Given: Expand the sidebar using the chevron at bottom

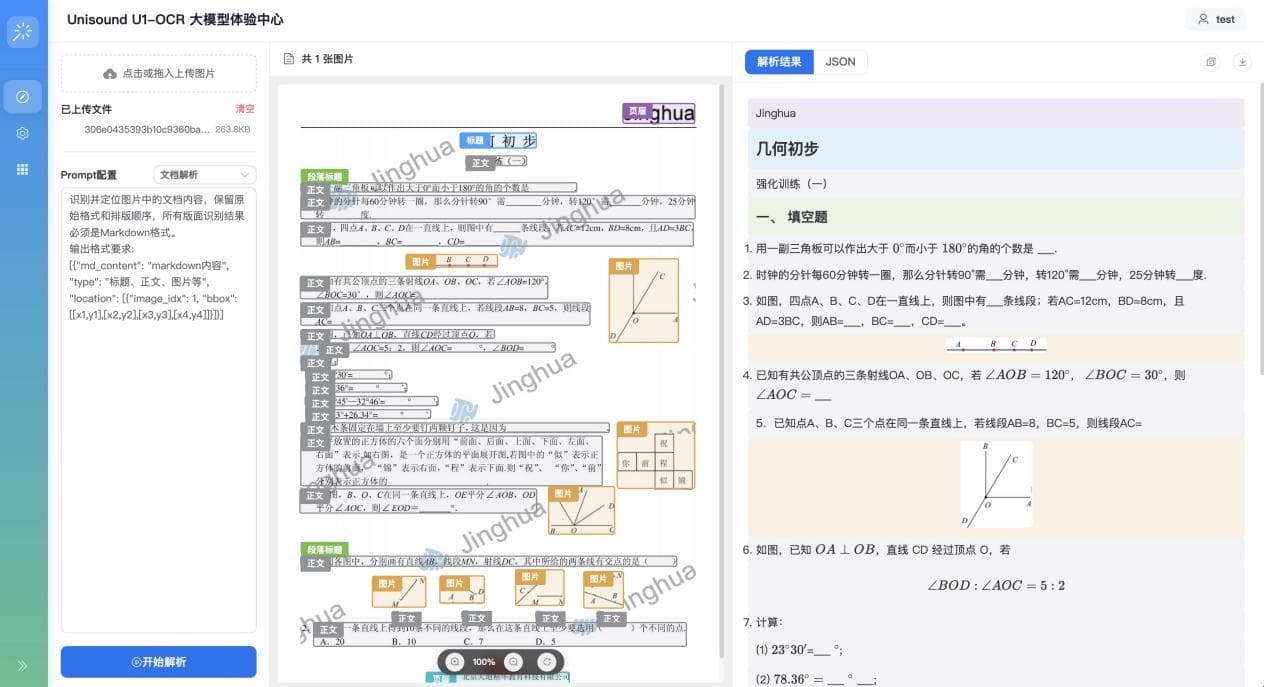Looking at the screenshot, I should pos(22,664).
